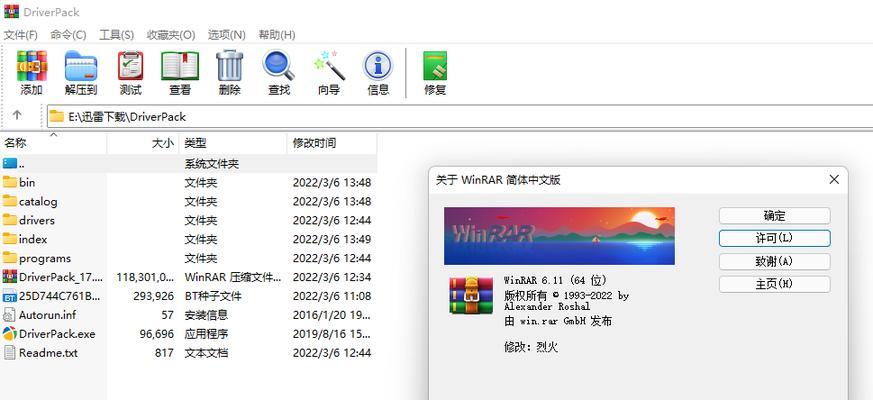The image size is (873, 400).
Task: Click the '修改: 烈火' text in About dialog
Action: pyautogui.click(x=531, y=348)
